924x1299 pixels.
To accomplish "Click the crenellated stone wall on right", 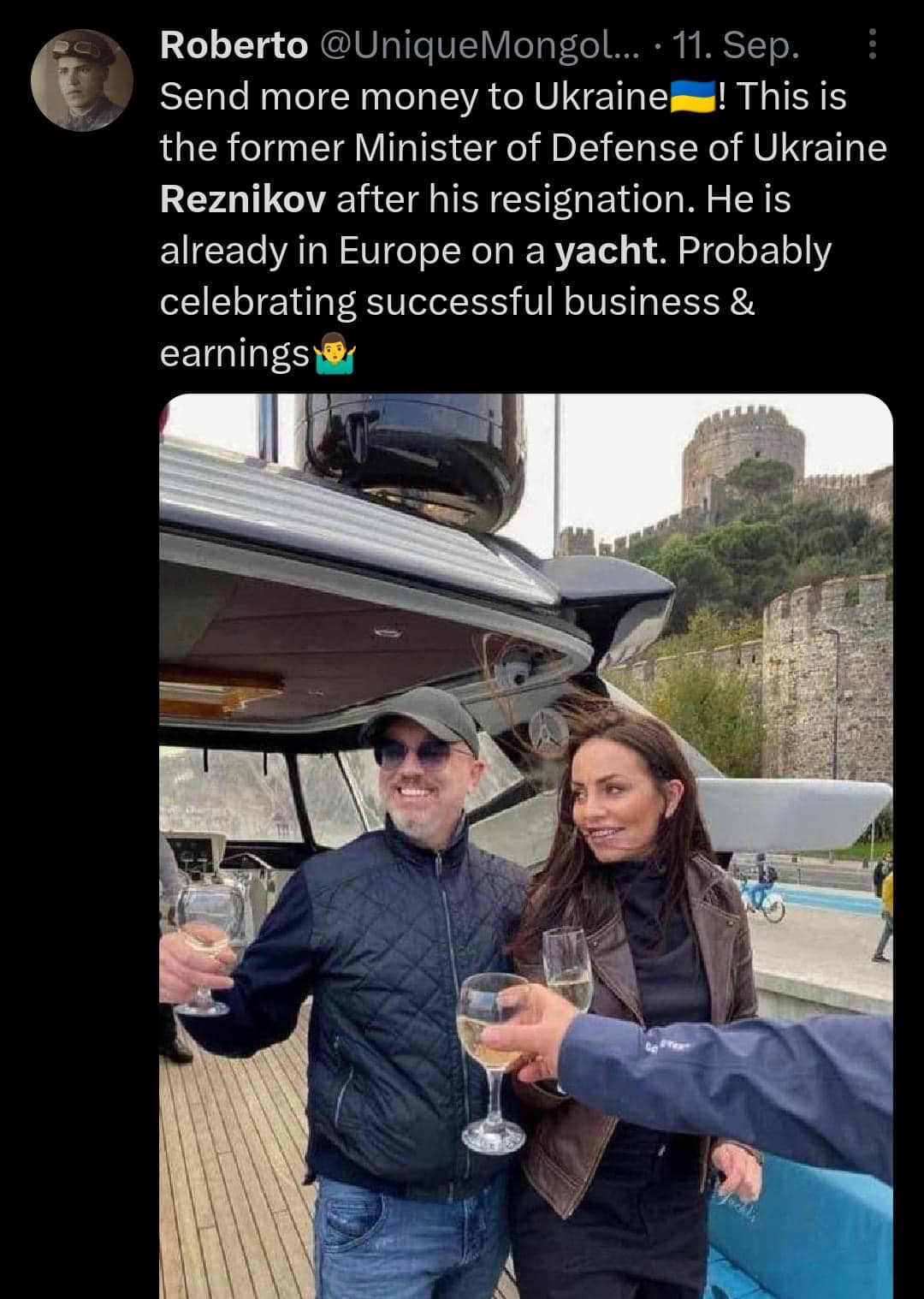I will coord(826,676).
